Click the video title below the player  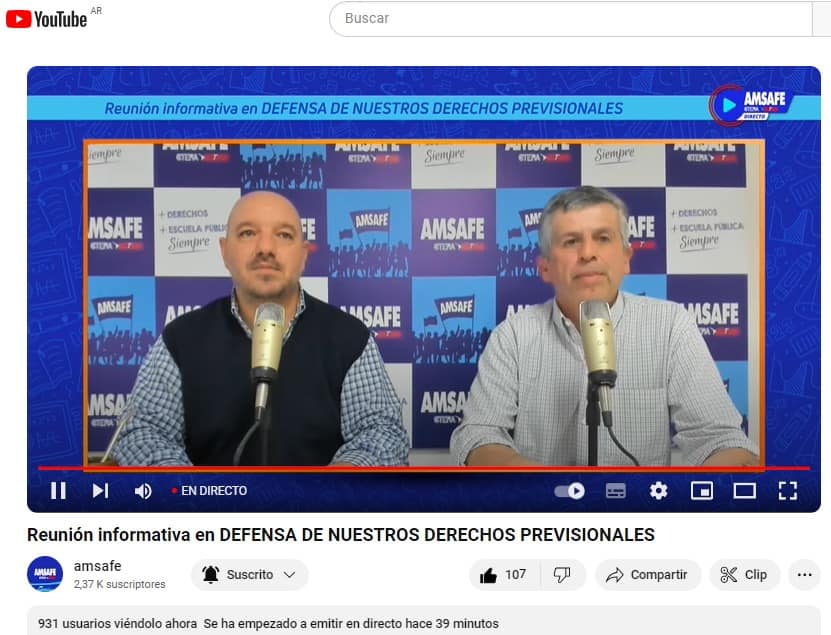(341, 535)
